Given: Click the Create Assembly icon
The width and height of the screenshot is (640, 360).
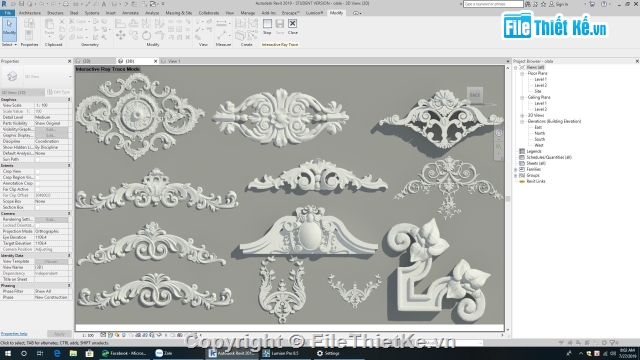Looking at the screenshot, I should [240, 23].
